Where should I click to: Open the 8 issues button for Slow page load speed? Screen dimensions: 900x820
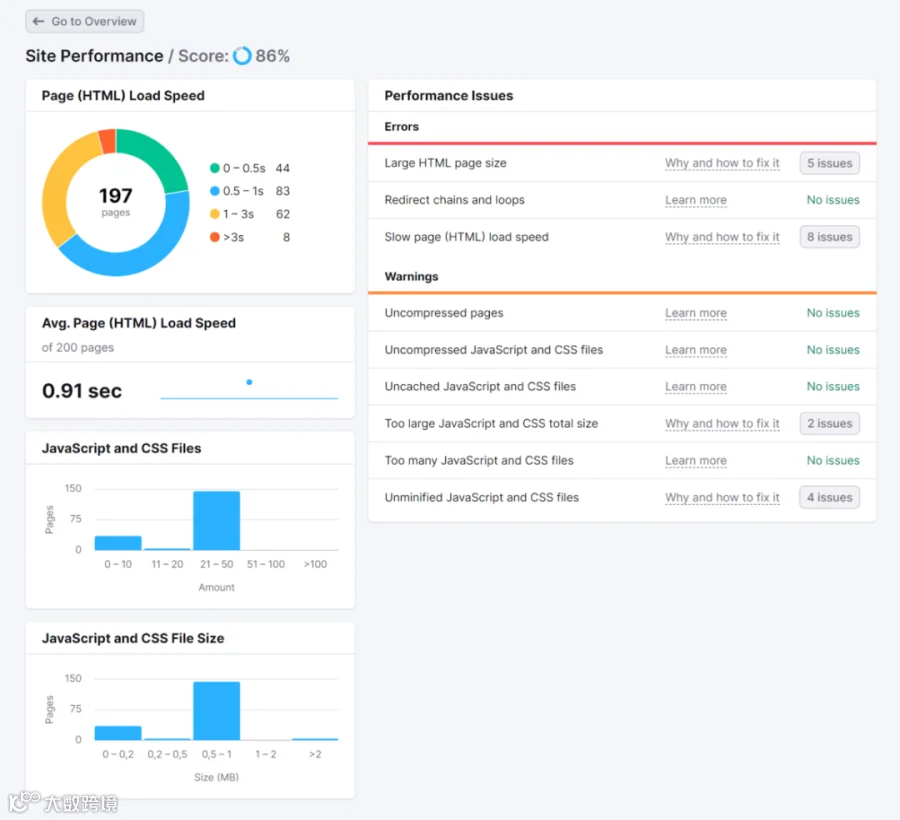pyautogui.click(x=829, y=237)
